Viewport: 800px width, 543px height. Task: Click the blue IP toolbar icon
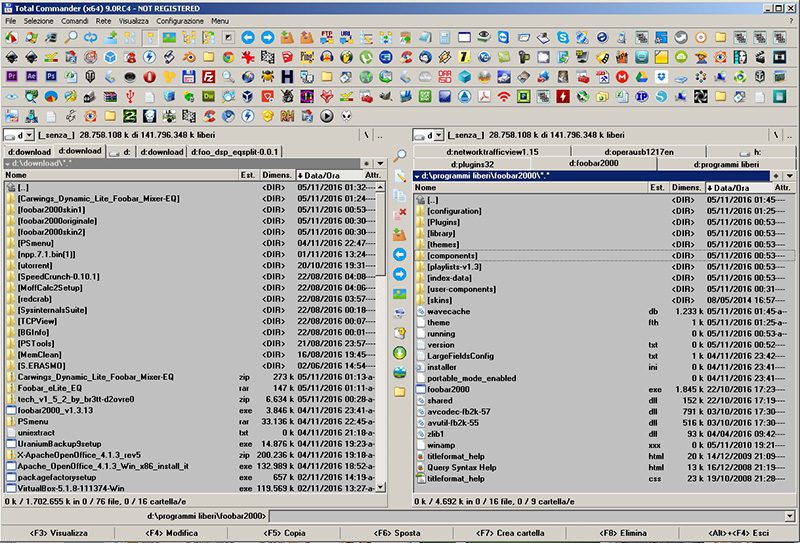click(641, 96)
